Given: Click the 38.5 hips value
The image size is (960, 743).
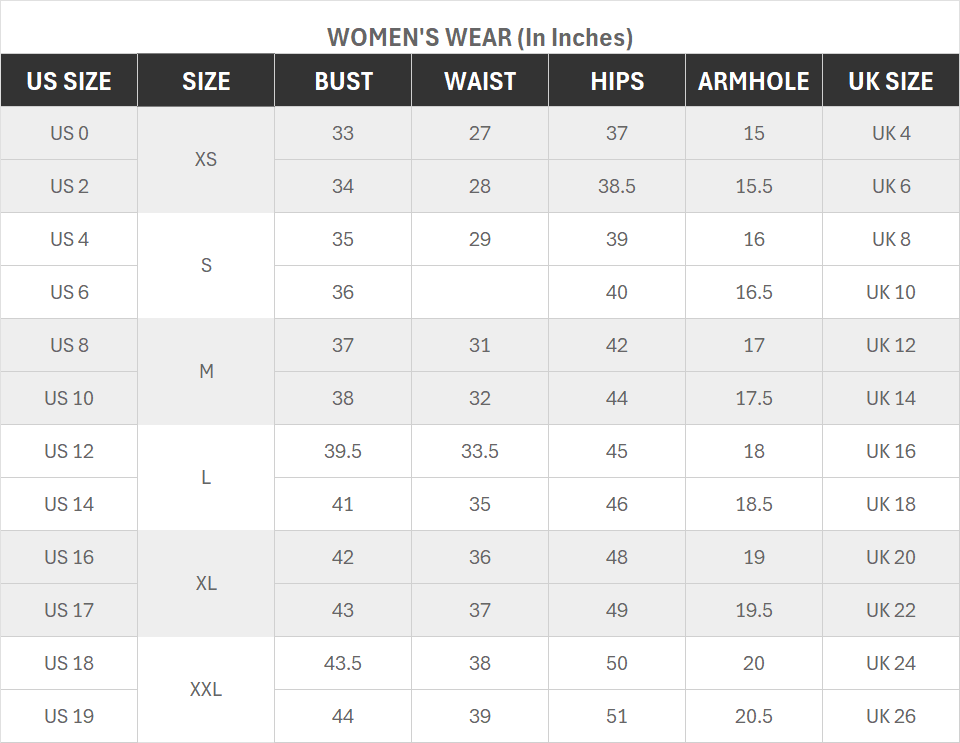Looking at the screenshot, I should (617, 186).
